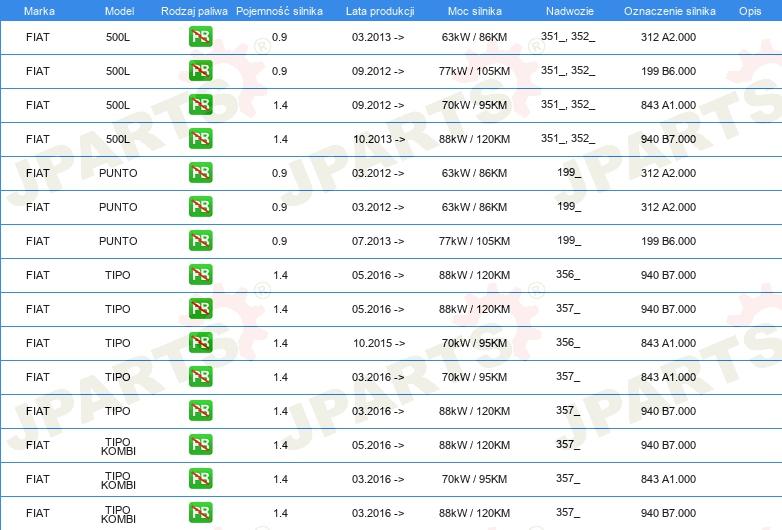Click FIAT brand in PUNTO 07.2013 row
782x530 pixels.
pos(38,241)
